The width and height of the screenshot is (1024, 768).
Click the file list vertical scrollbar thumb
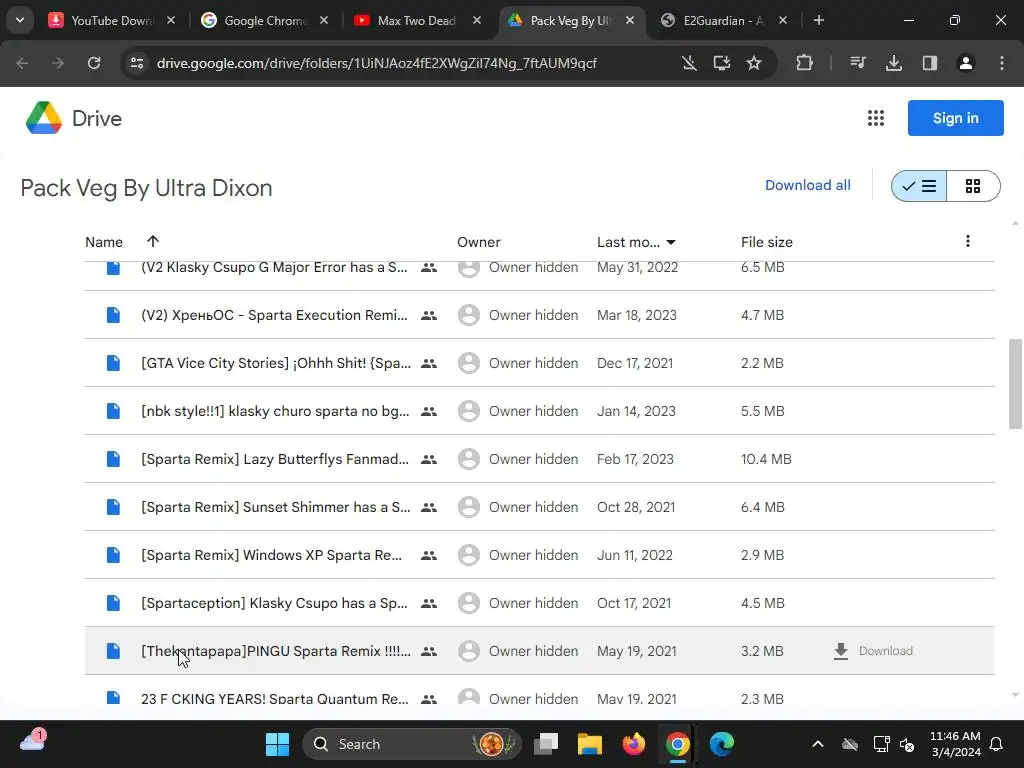point(1015,384)
